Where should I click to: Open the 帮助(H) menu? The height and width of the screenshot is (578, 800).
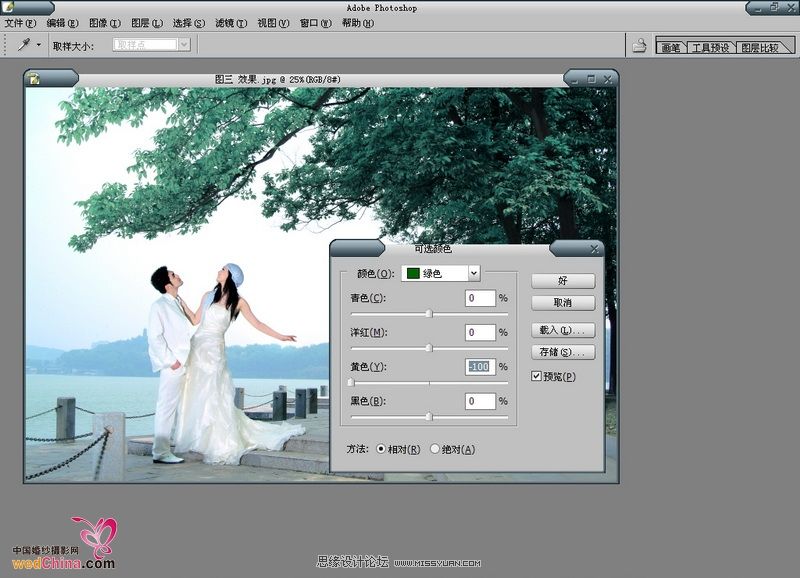tap(358, 23)
